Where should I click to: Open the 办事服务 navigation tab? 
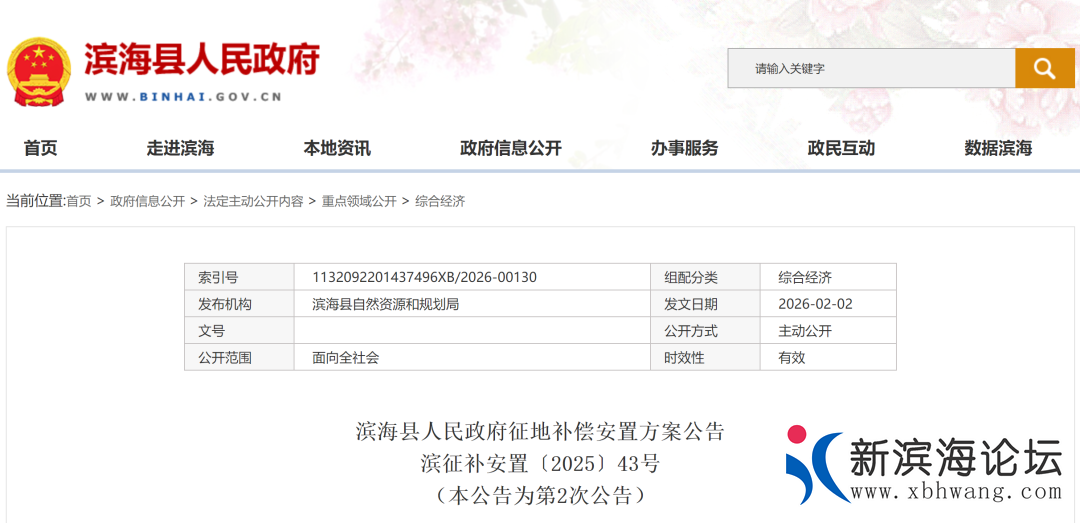pyautogui.click(x=684, y=148)
